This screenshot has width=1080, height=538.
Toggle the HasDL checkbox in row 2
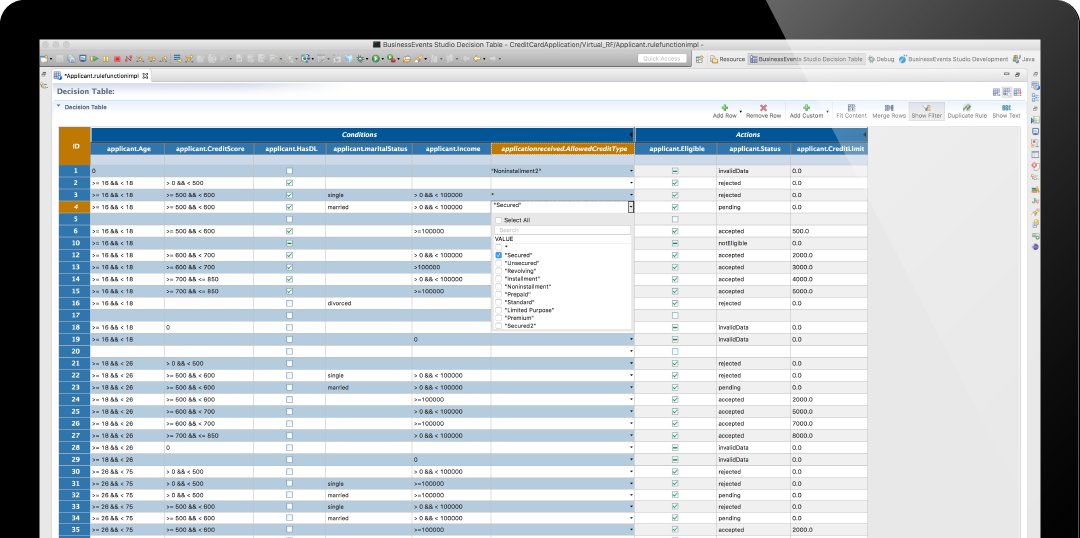(289, 183)
